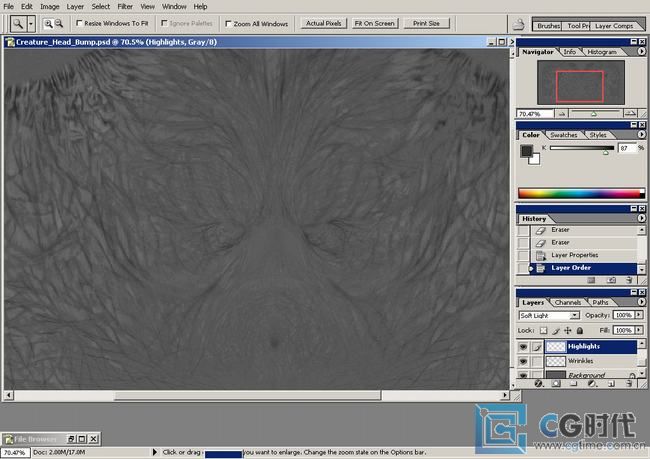The width and height of the screenshot is (650, 459).
Task: Switch to the Info tab
Action: tap(570, 52)
